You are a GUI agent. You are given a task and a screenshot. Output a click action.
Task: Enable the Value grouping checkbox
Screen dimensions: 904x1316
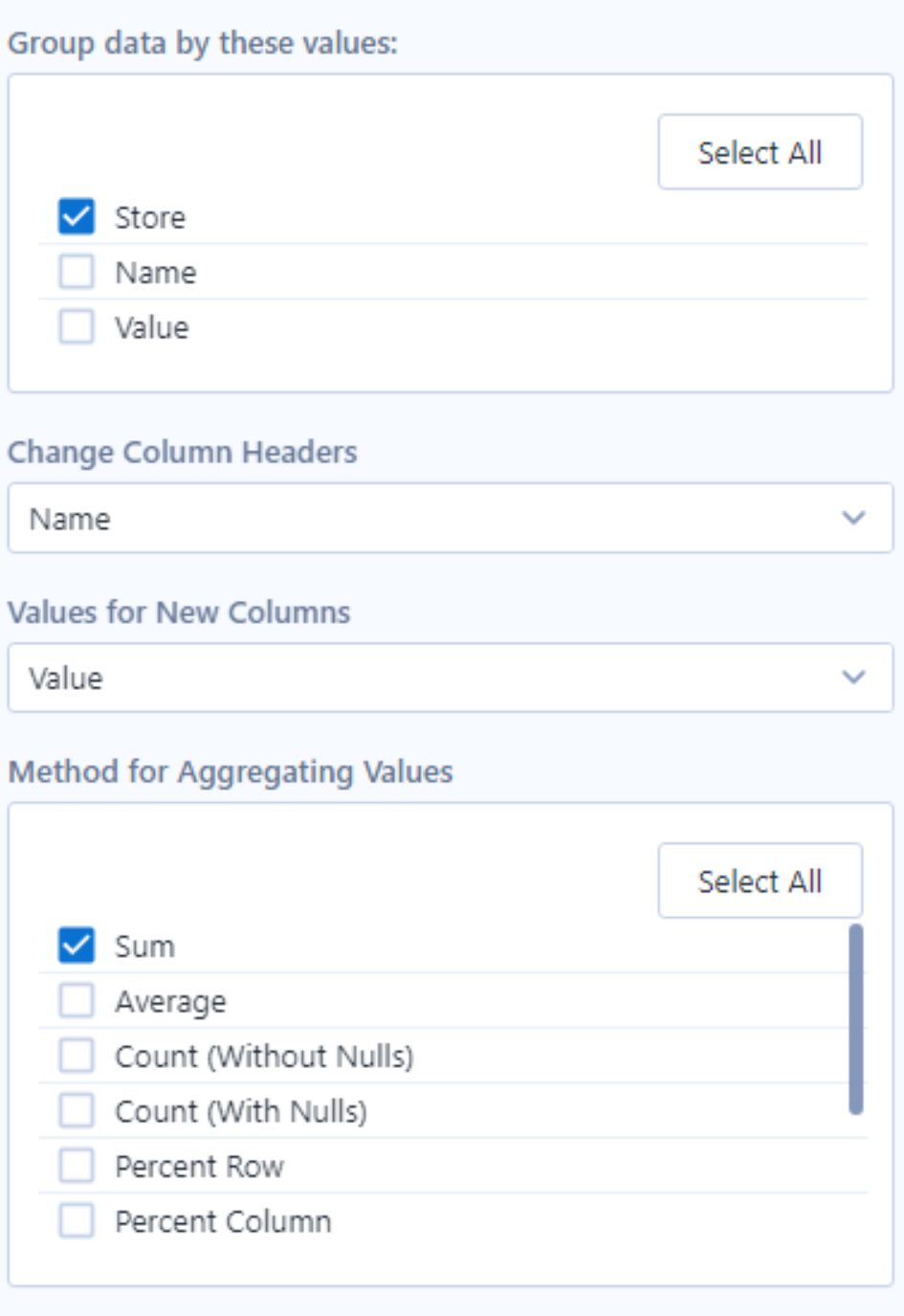click(x=77, y=326)
